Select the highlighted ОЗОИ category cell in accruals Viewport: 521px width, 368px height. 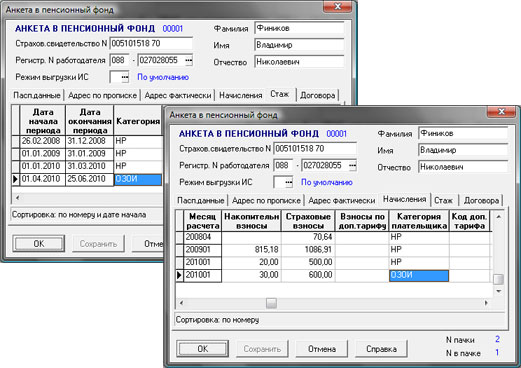419,276
